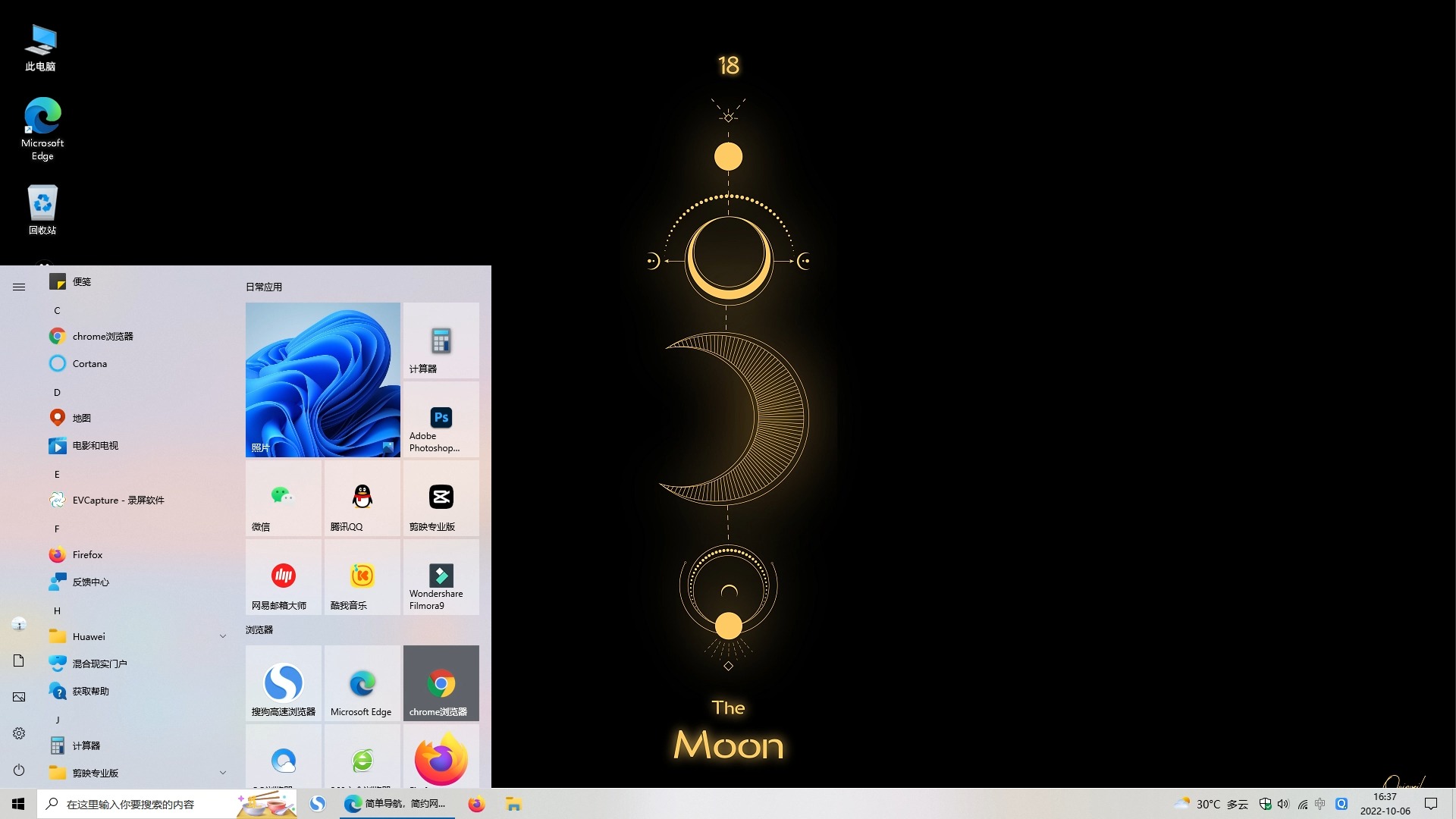
Task: Launch the Adobe Photoshop tile
Action: click(x=441, y=419)
